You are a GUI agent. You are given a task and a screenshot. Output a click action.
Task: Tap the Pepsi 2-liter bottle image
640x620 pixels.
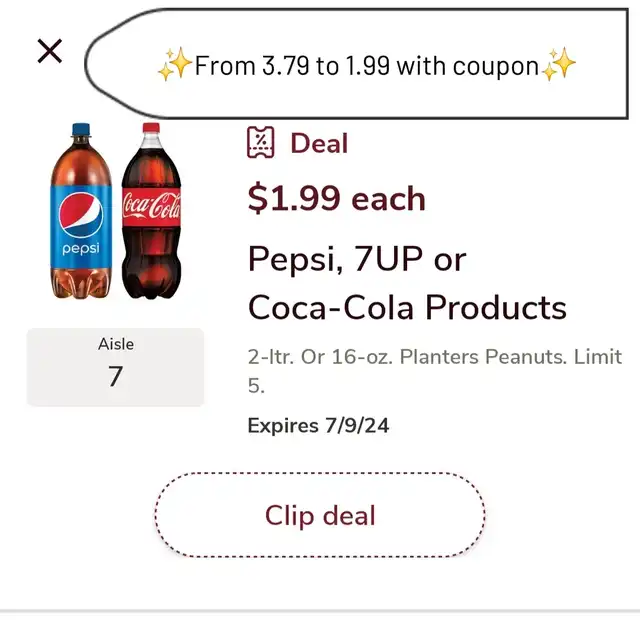tap(81, 211)
